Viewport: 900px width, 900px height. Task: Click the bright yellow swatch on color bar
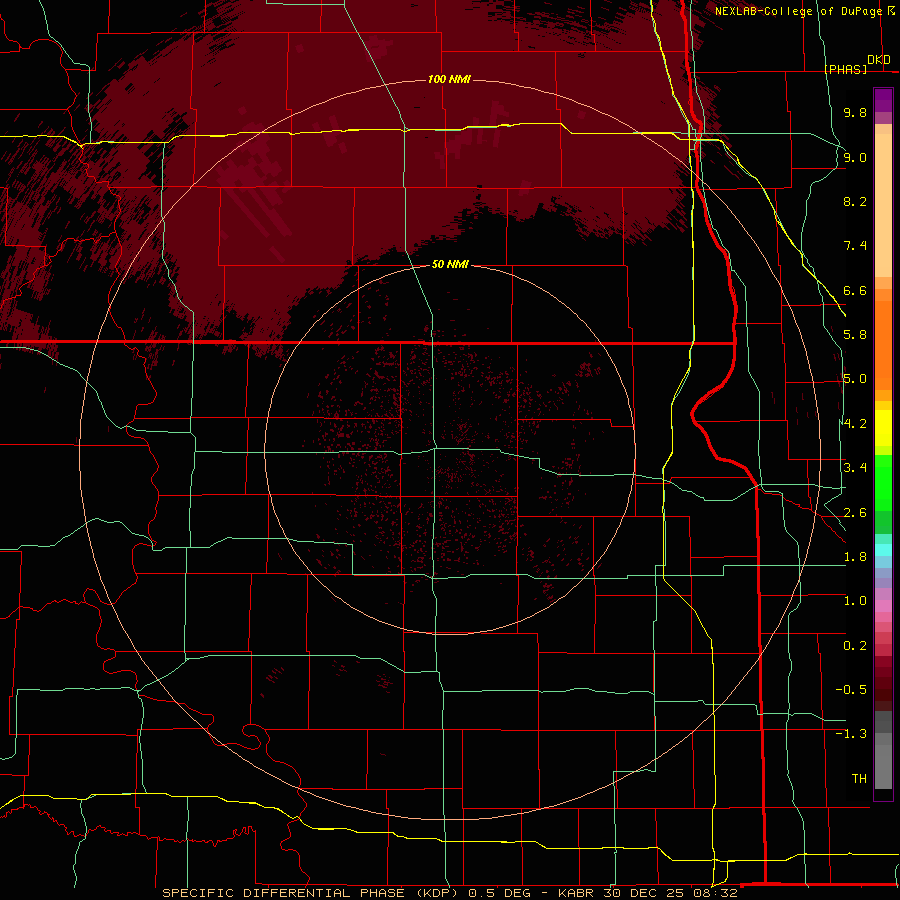(x=883, y=428)
